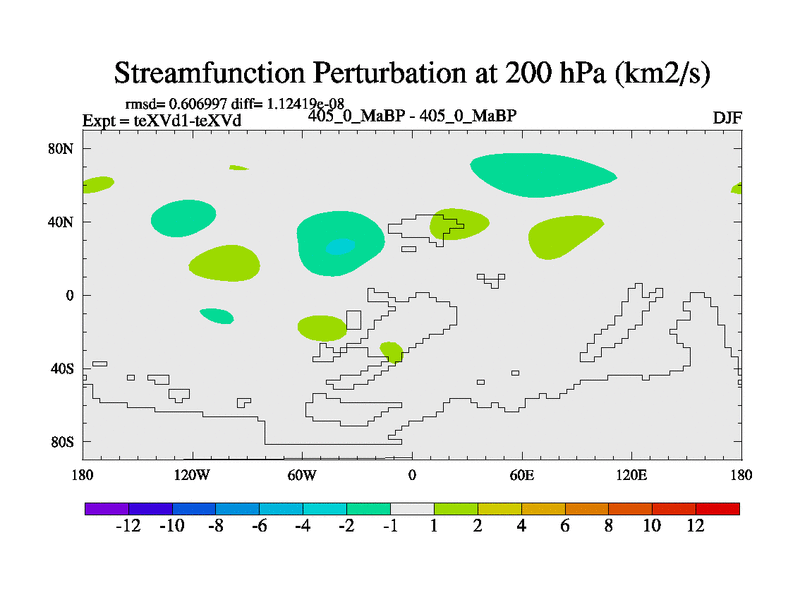The width and height of the screenshot is (800, 600).
Task: Click the cyan core of the Atlantic negative anomaly
Action: click(x=340, y=246)
